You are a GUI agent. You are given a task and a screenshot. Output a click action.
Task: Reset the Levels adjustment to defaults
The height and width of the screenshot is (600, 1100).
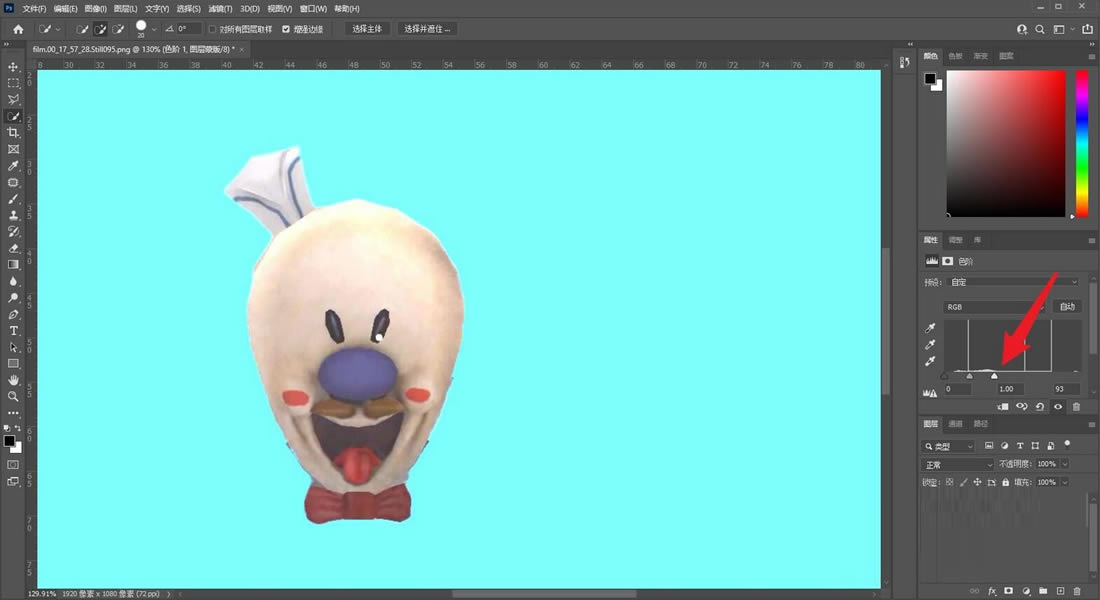pyautogui.click(x=1040, y=407)
